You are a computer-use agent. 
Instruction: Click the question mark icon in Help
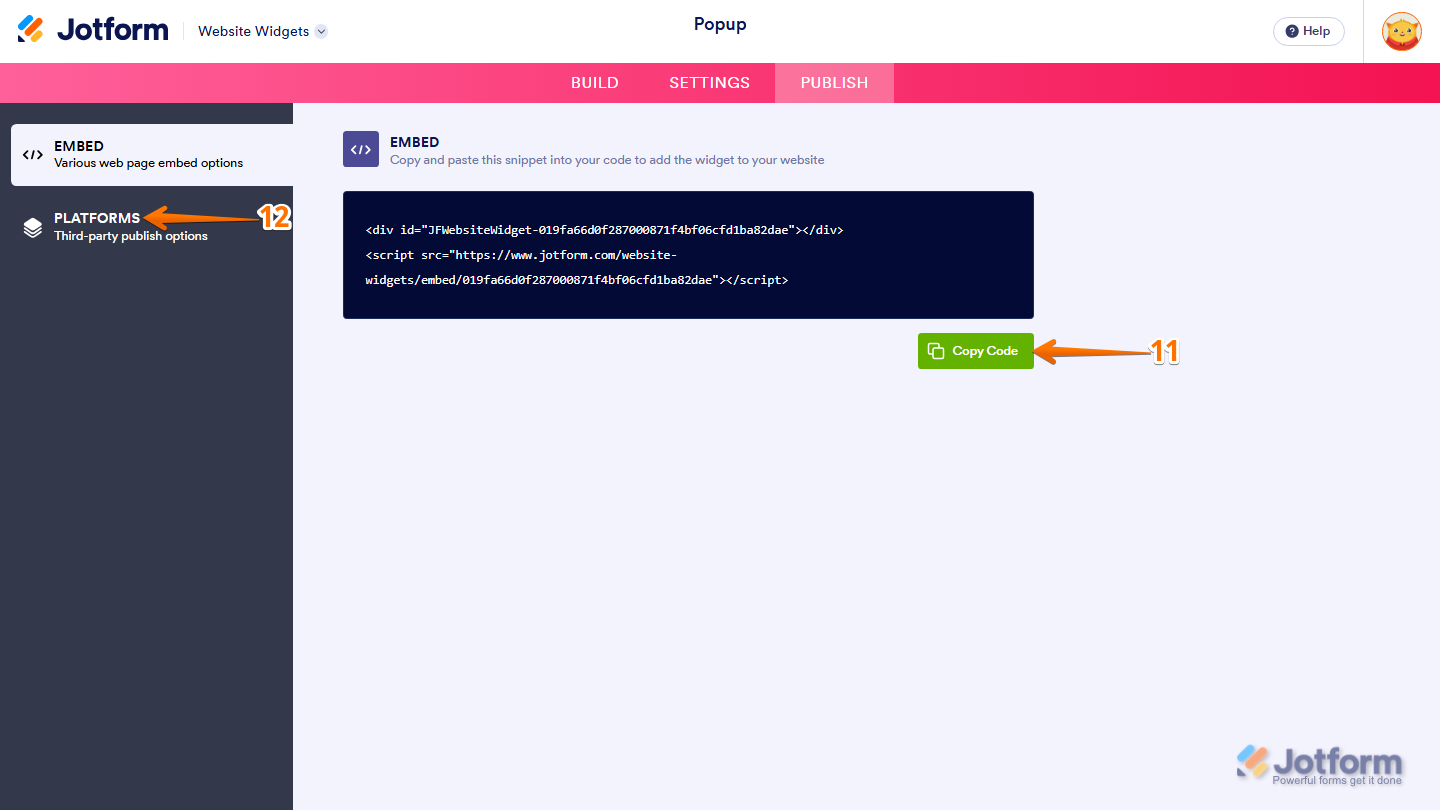(x=1292, y=31)
